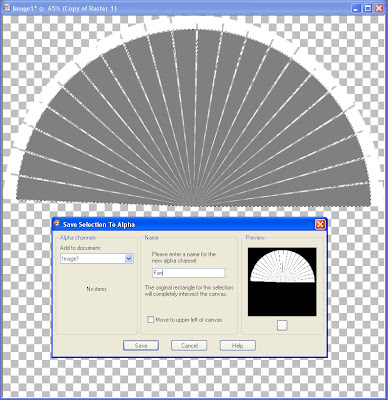Viewport: 388px width, 400px height.
Task: Click the 'The original rectangle for this selection' message
Action: click(x=189, y=287)
